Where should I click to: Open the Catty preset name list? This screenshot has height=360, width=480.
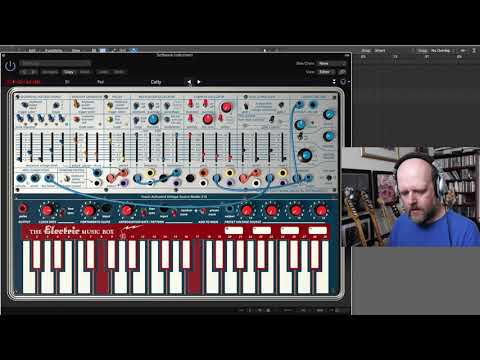coord(156,82)
